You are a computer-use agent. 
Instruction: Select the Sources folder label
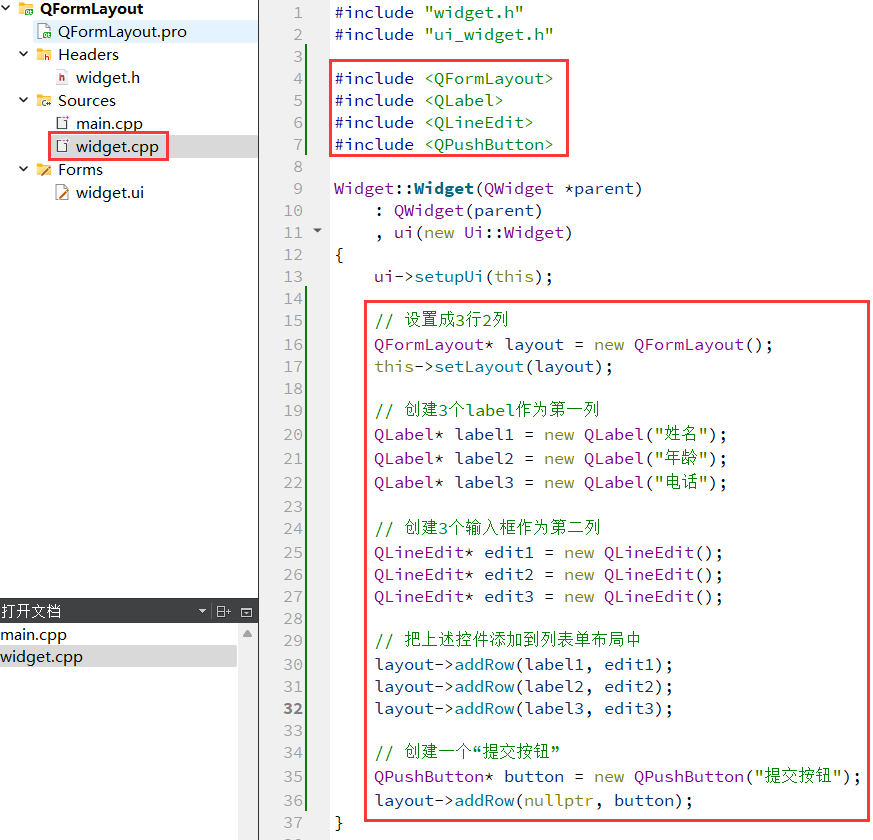[x=87, y=101]
